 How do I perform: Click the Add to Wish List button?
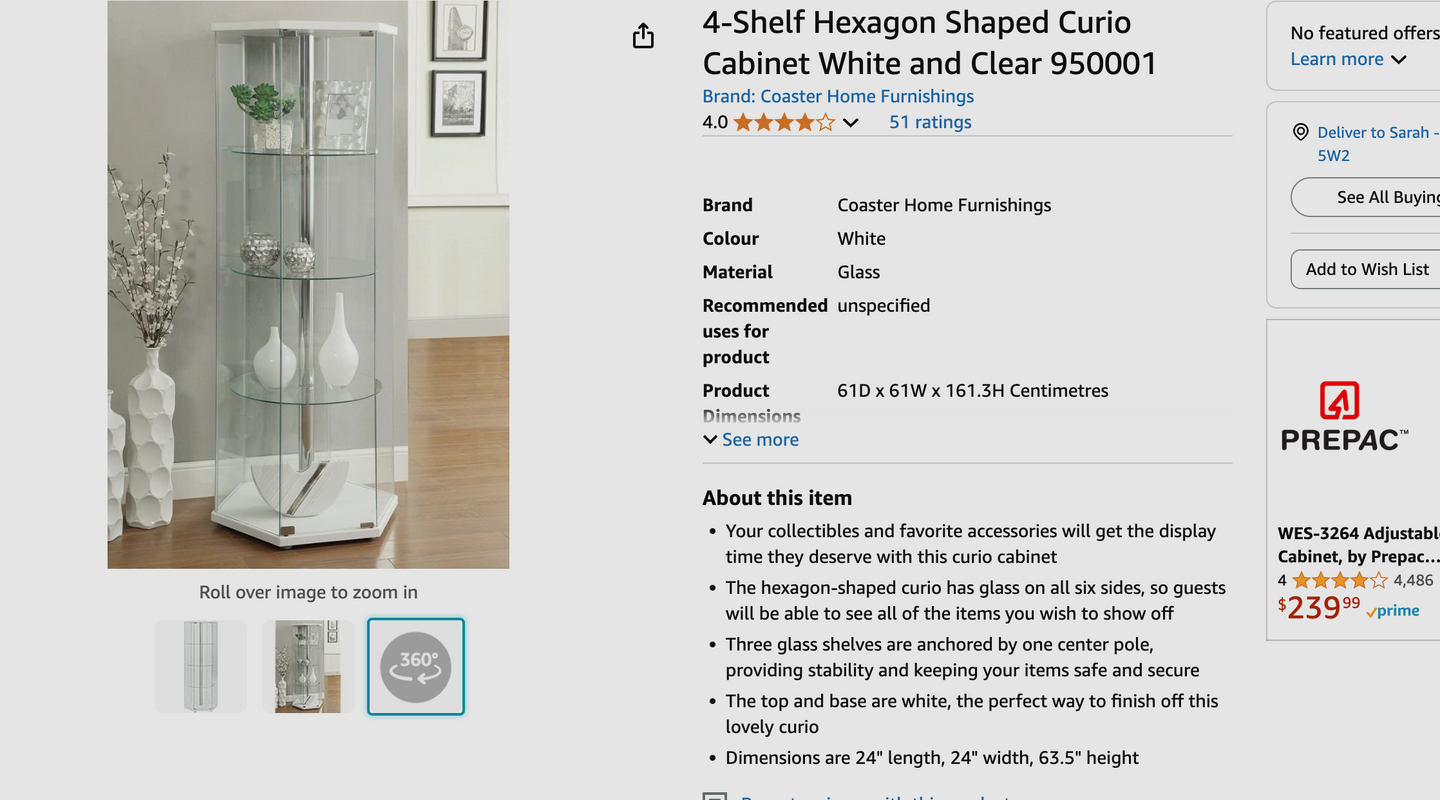tap(1367, 269)
